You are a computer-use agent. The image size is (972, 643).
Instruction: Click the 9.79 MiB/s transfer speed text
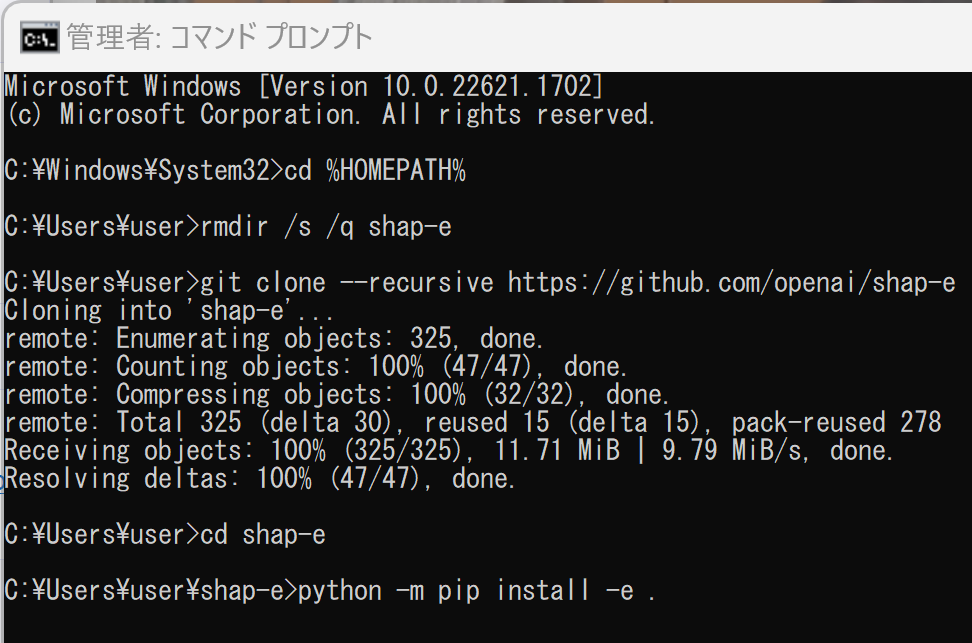pyautogui.click(x=734, y=451)
